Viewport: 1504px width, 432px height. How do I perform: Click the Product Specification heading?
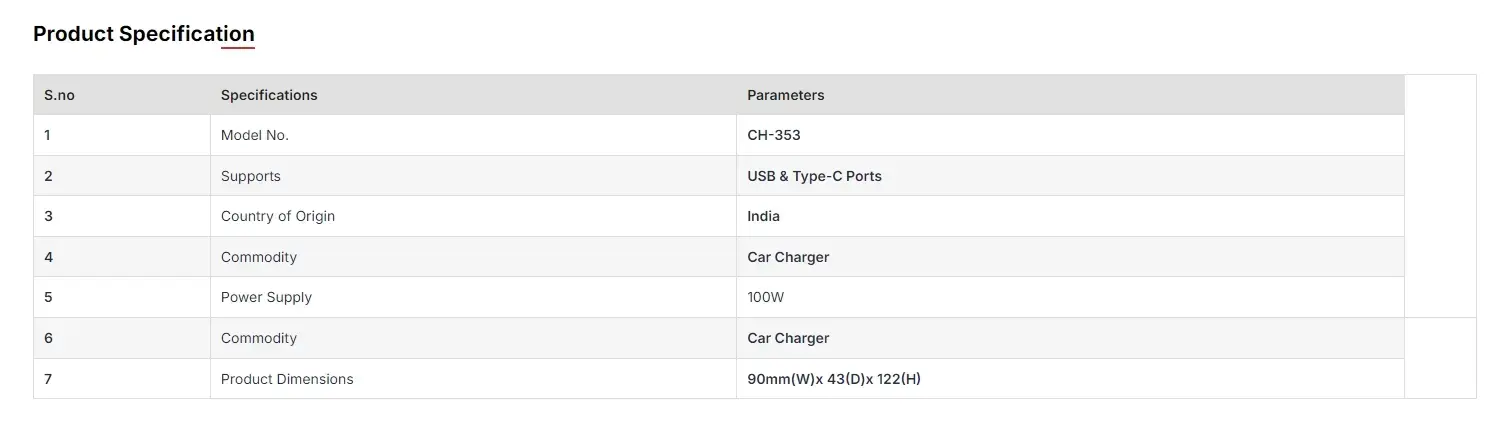pos(144,33)
